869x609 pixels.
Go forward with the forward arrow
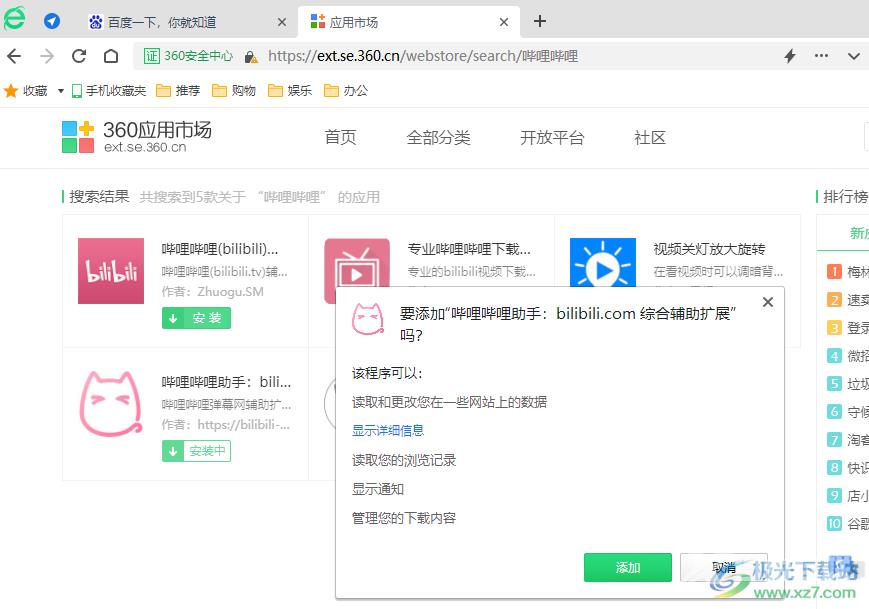tap(47, 56)
